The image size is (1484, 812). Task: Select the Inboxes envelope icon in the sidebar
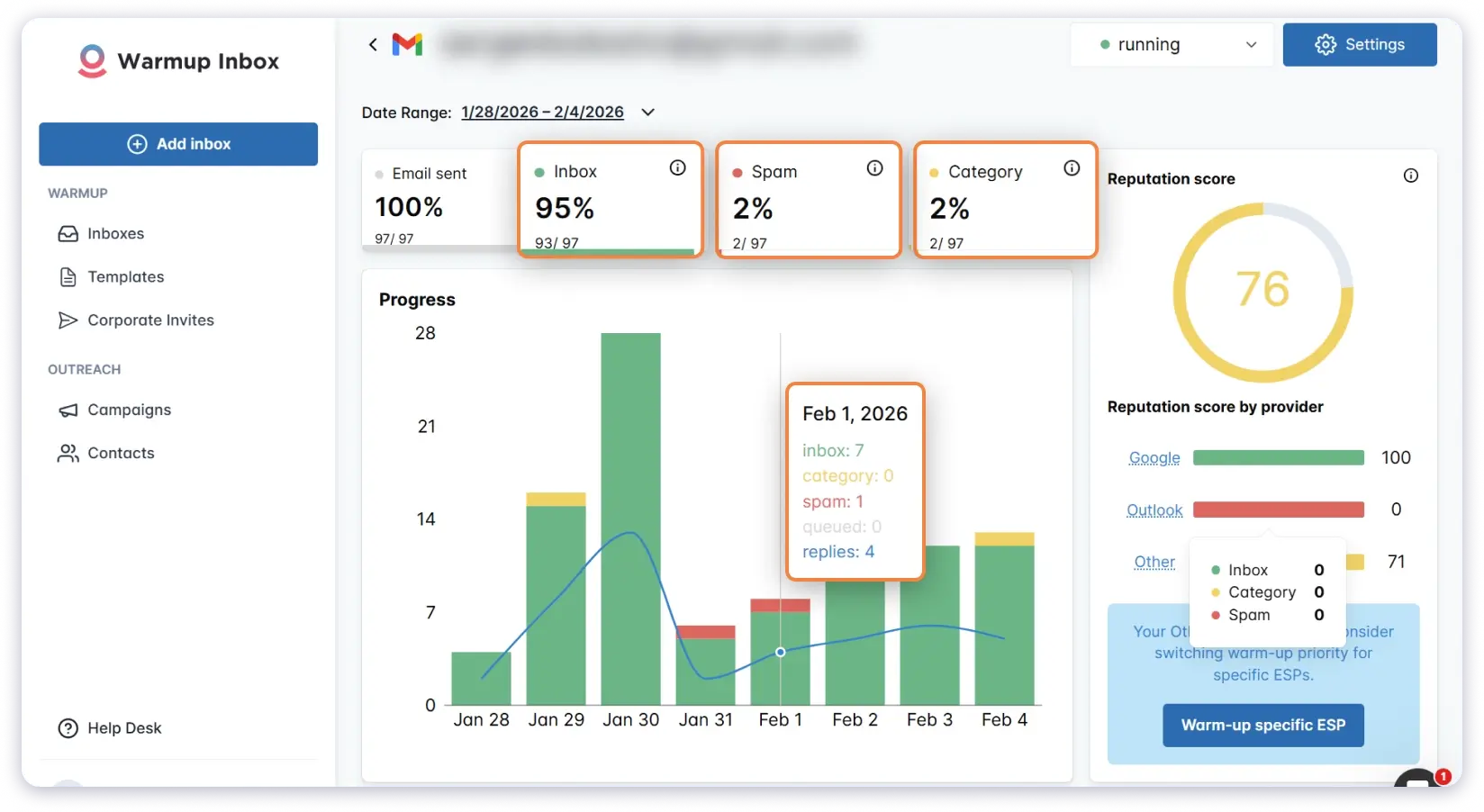(68, 233)
